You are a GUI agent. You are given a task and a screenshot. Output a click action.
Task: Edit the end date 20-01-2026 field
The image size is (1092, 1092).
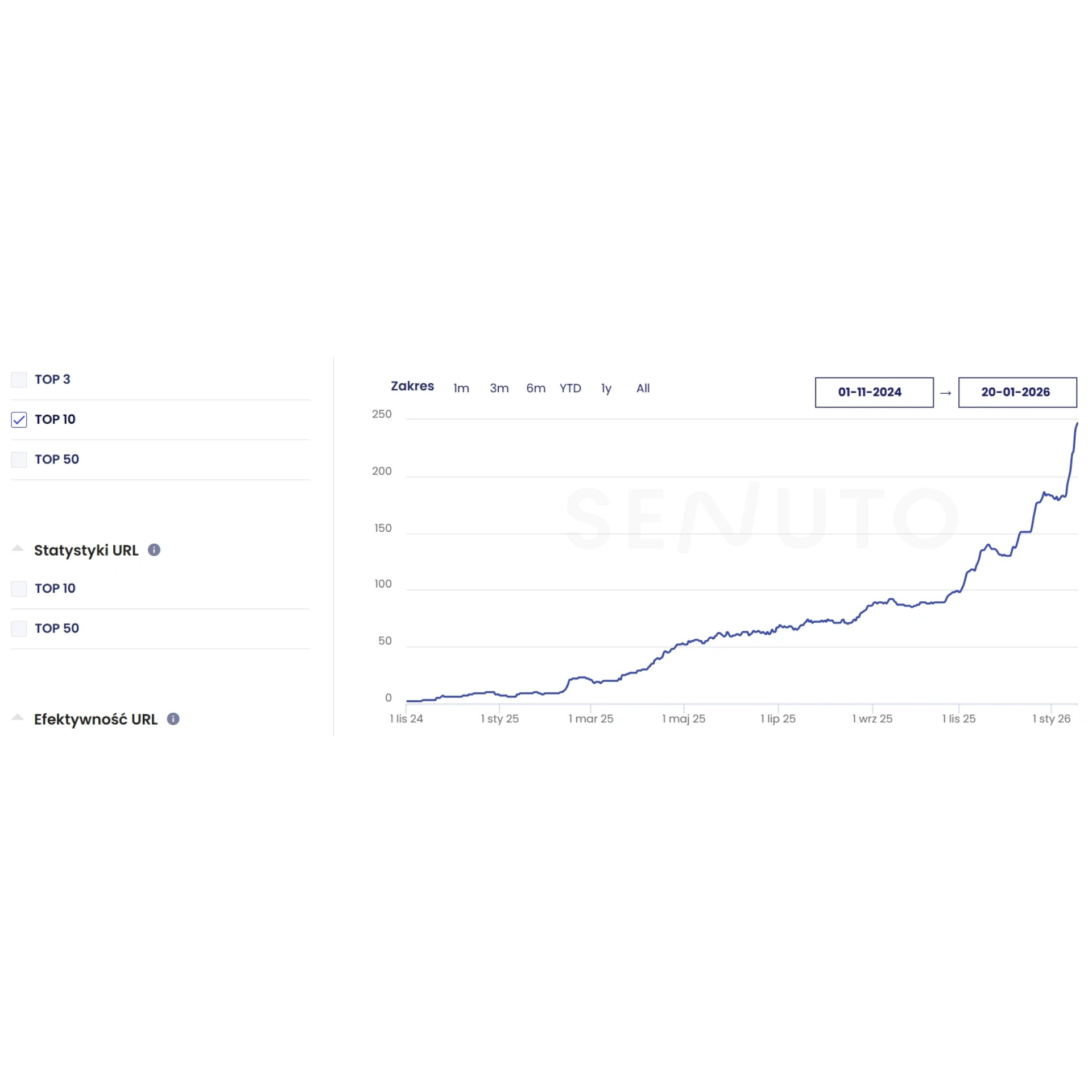click(x=1017, y=392)
